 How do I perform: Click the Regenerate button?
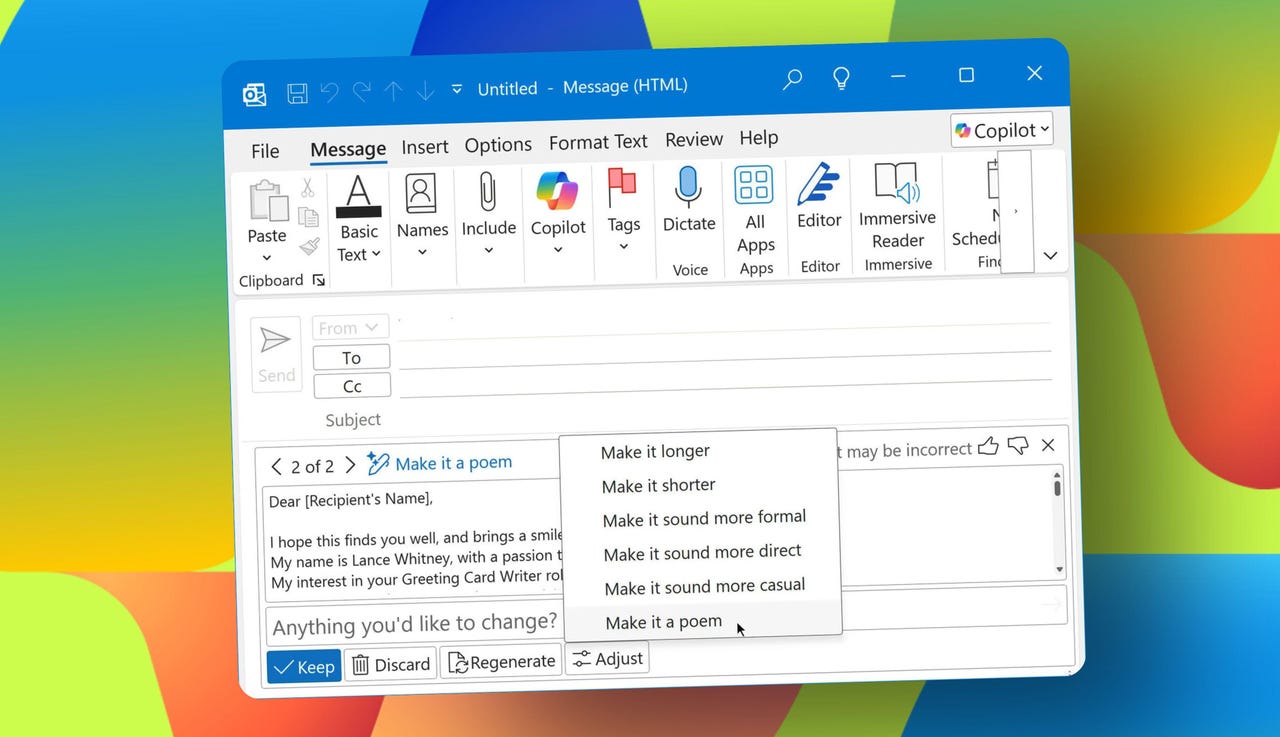pos(500,661)
